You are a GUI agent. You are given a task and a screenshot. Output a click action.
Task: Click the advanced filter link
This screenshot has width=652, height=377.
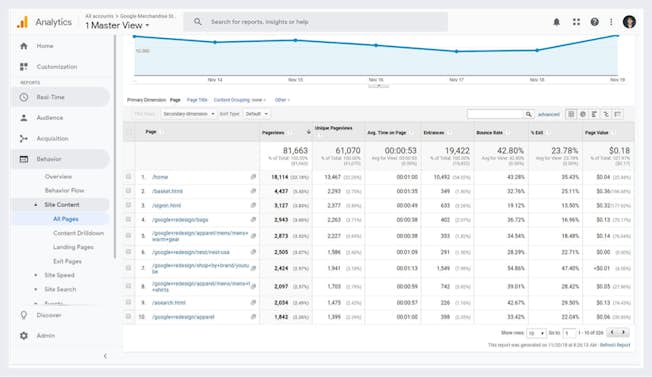(548, 114)
